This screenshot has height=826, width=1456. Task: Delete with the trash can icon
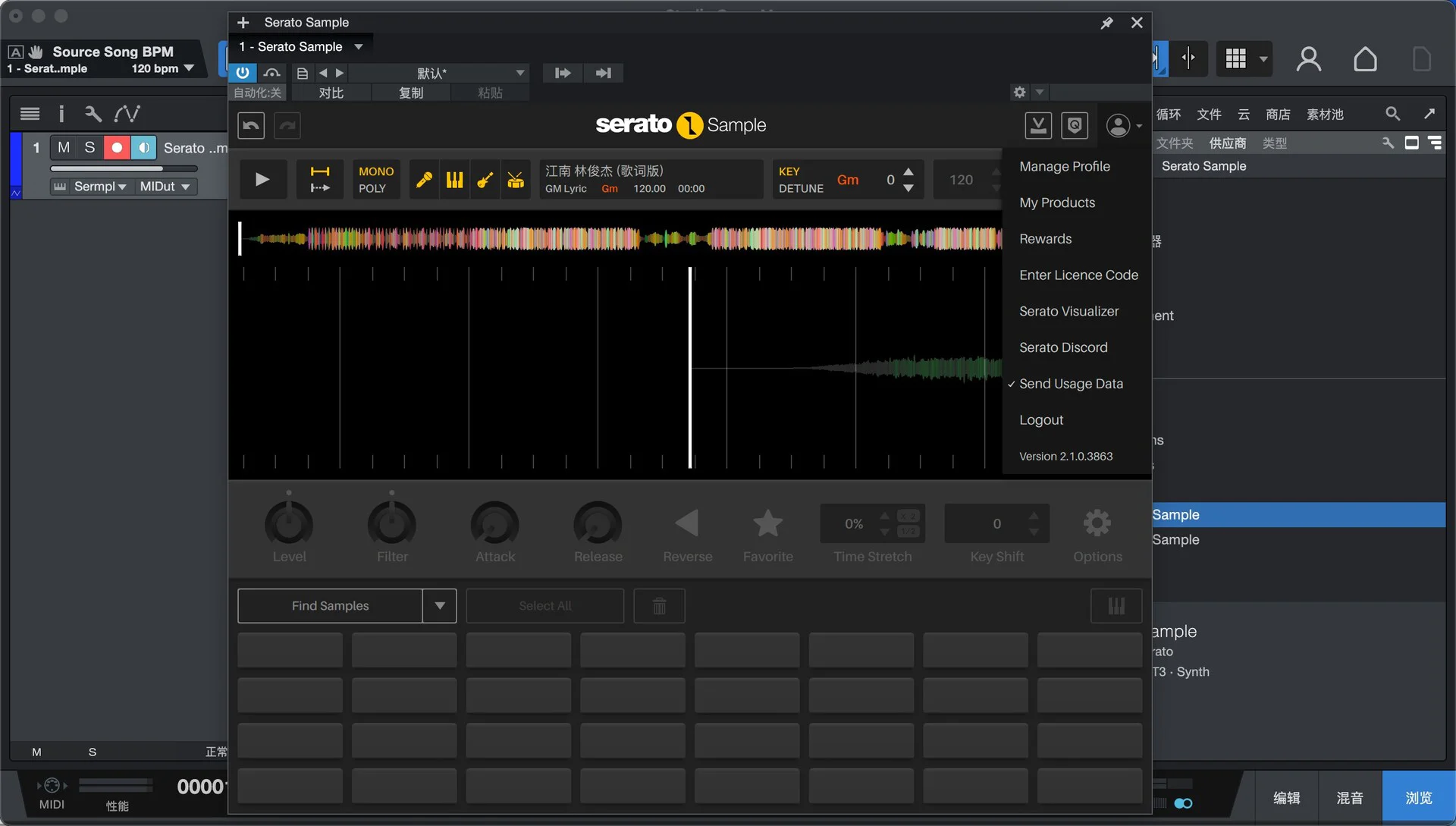coord(659,606)
